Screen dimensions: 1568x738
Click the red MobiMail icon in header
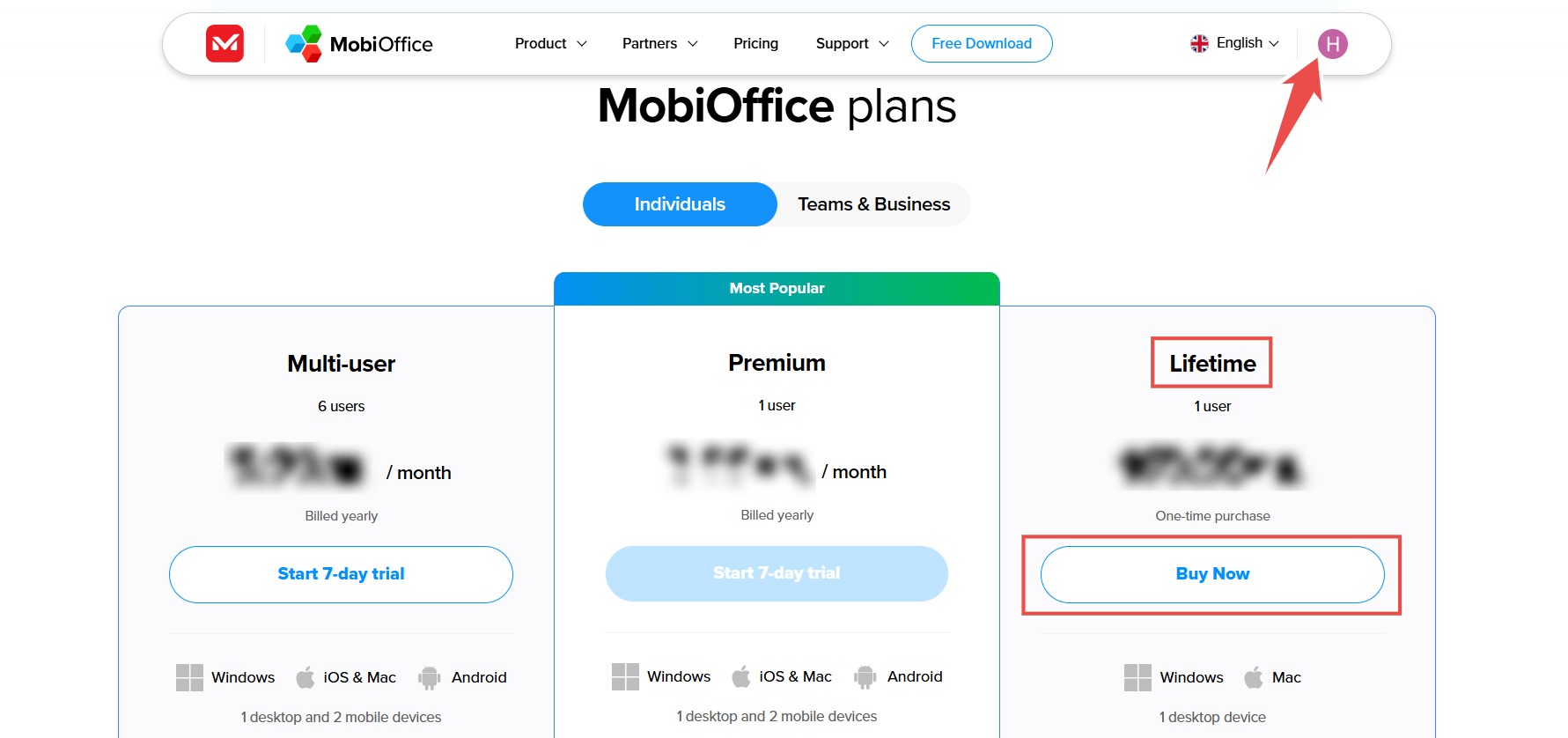[x=225, y=43]
